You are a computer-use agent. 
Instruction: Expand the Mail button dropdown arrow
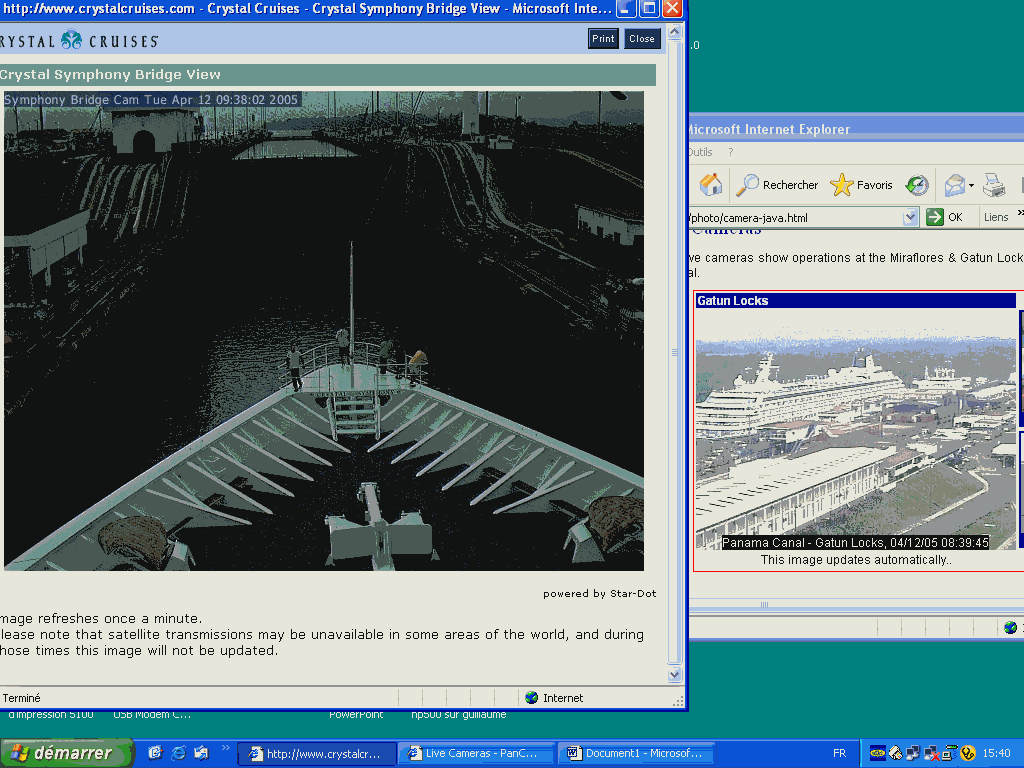pyautogui.click(x=971, y=185)
